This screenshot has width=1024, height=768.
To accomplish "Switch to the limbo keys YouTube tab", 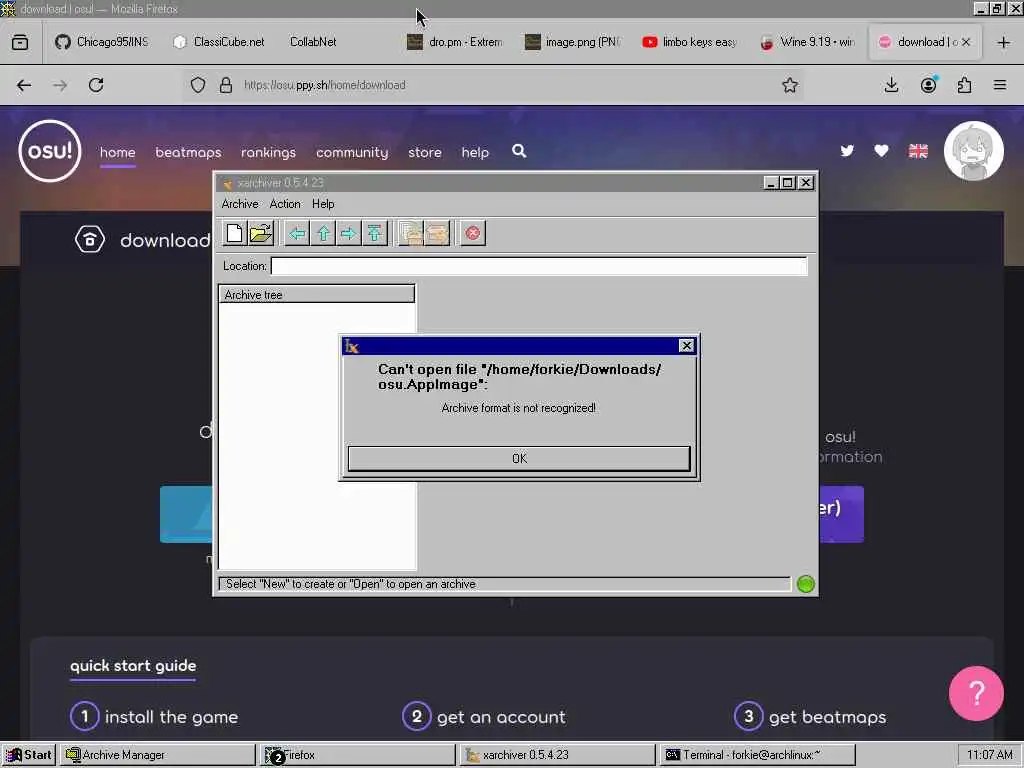I will pos(690,42).
